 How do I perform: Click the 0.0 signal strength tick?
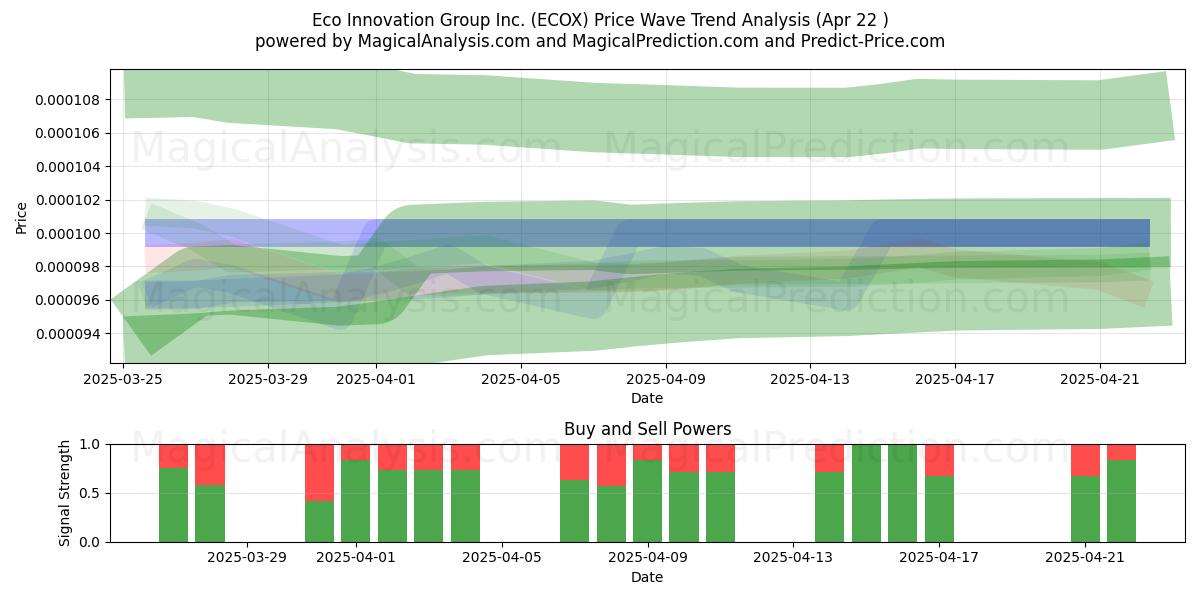click(92, 542)
